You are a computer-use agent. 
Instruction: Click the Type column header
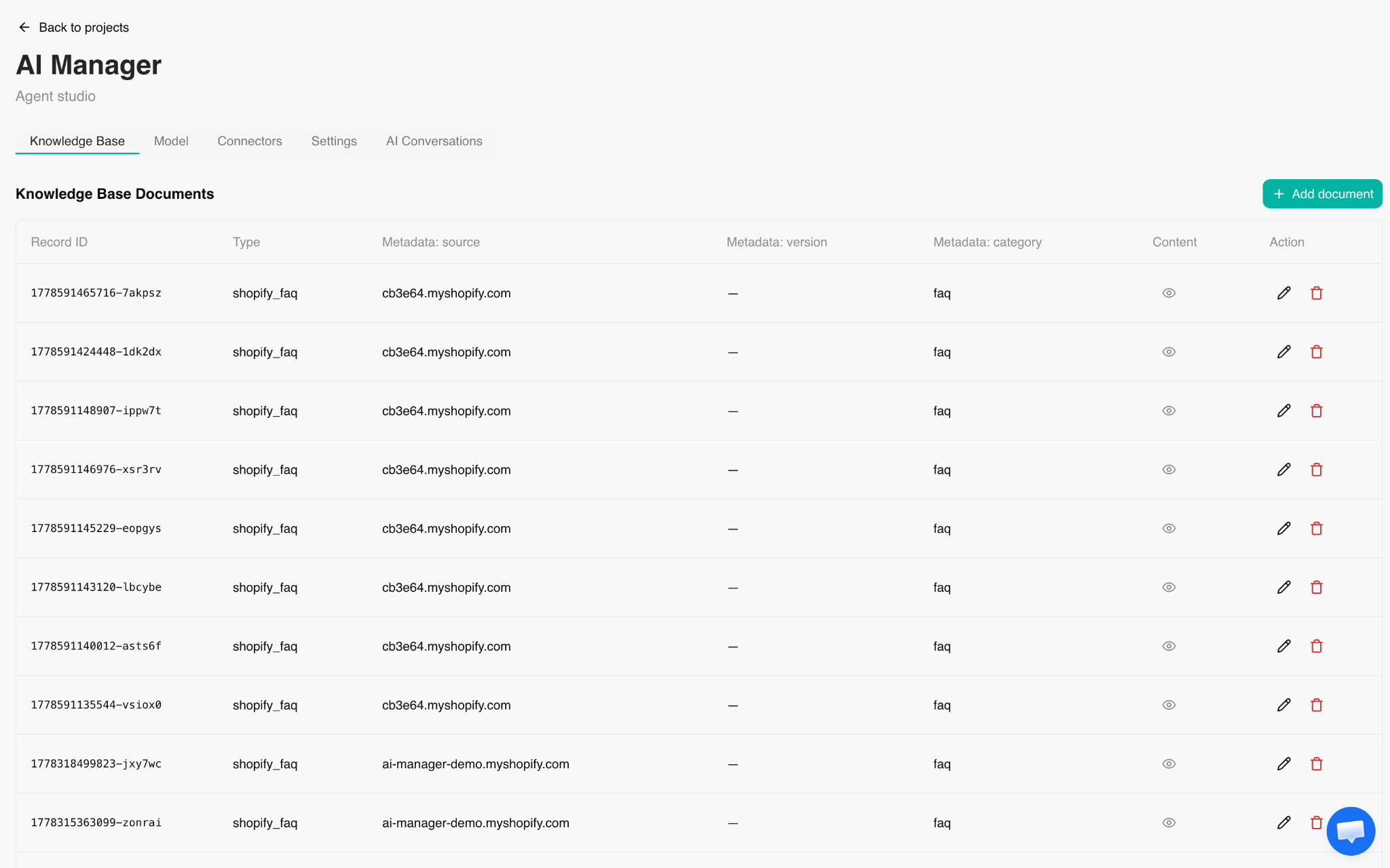246,242
